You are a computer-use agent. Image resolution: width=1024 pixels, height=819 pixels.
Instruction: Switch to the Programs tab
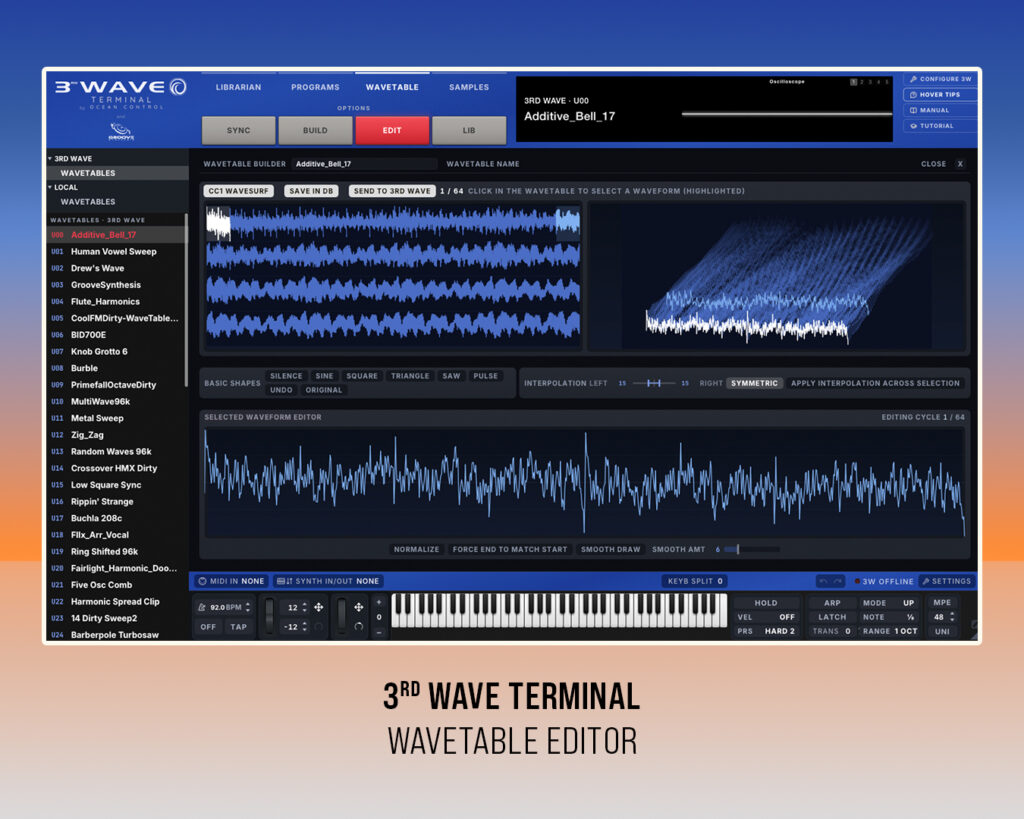tap(315, 87)
